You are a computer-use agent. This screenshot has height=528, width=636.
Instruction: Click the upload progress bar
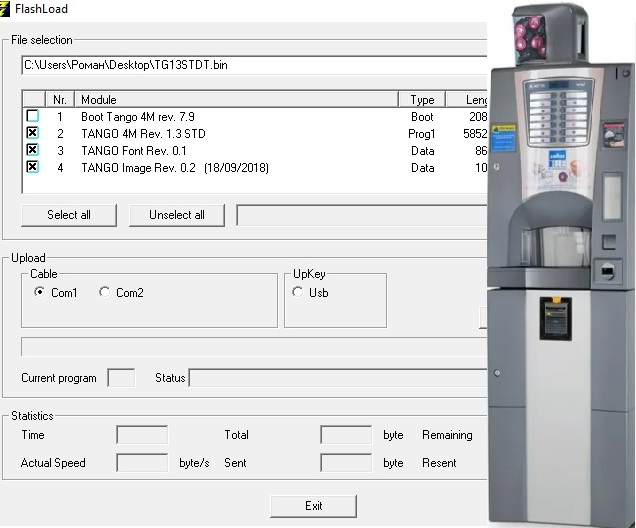[x=254, y=347]
